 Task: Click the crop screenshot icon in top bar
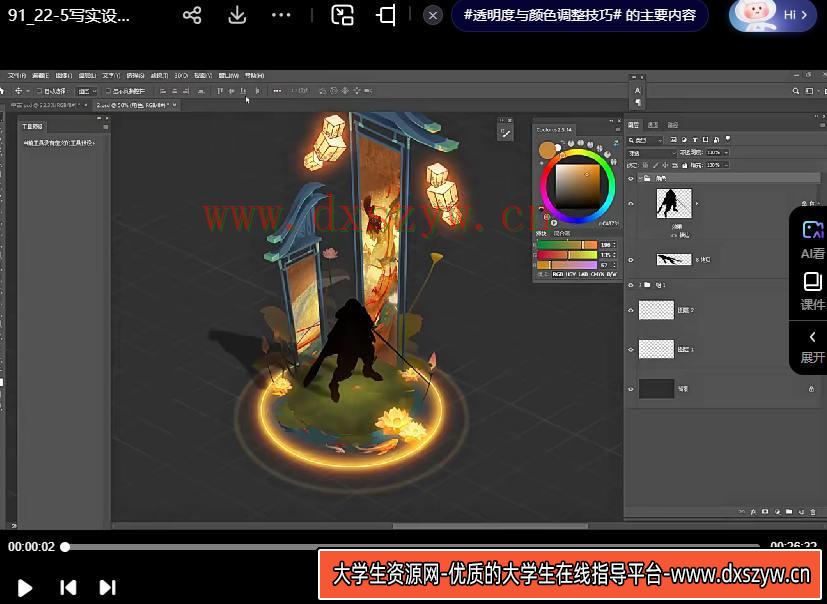tap(387, 15)
